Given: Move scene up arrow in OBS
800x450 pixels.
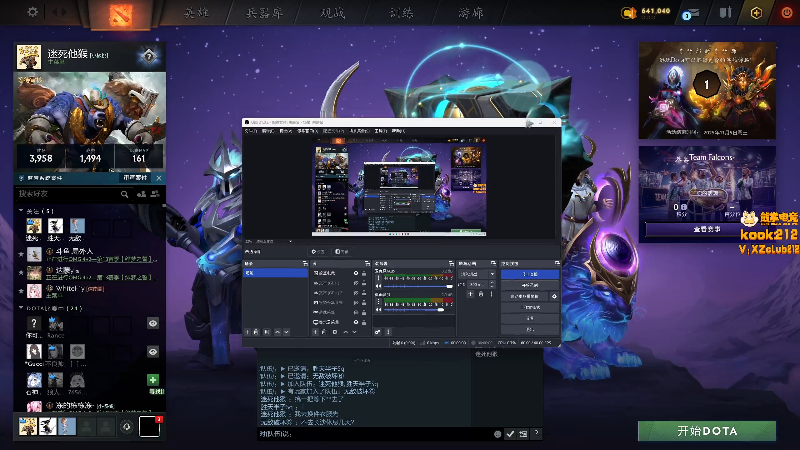Looking at the screenshot, I should (x=278, y=332).
